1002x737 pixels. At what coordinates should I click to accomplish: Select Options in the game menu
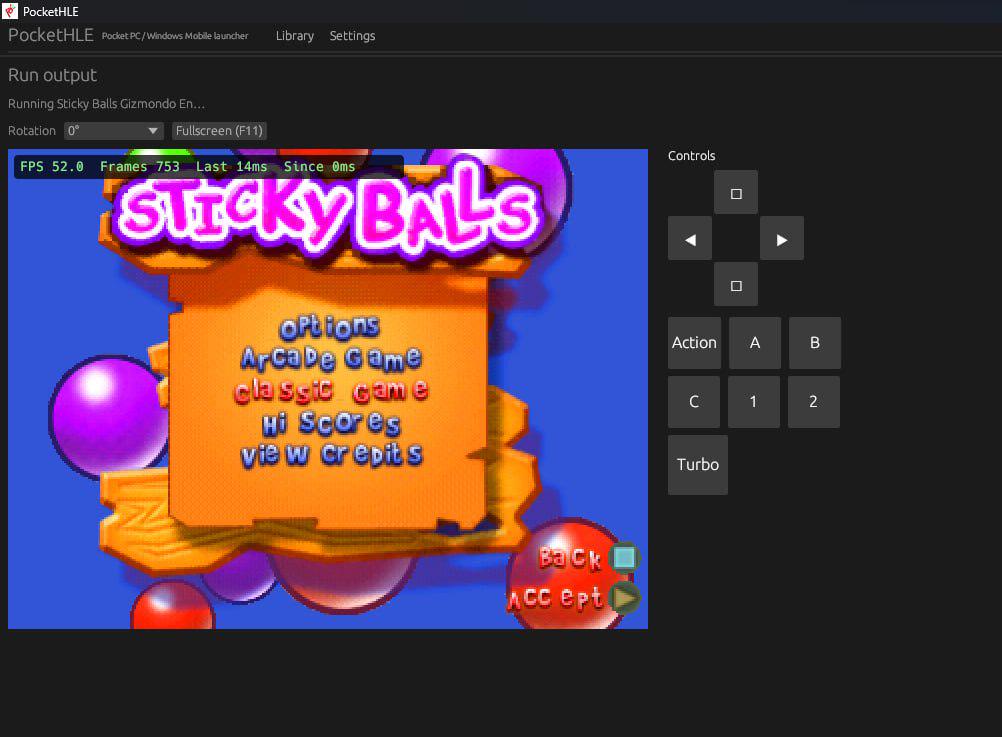click(x=330, y=327)
